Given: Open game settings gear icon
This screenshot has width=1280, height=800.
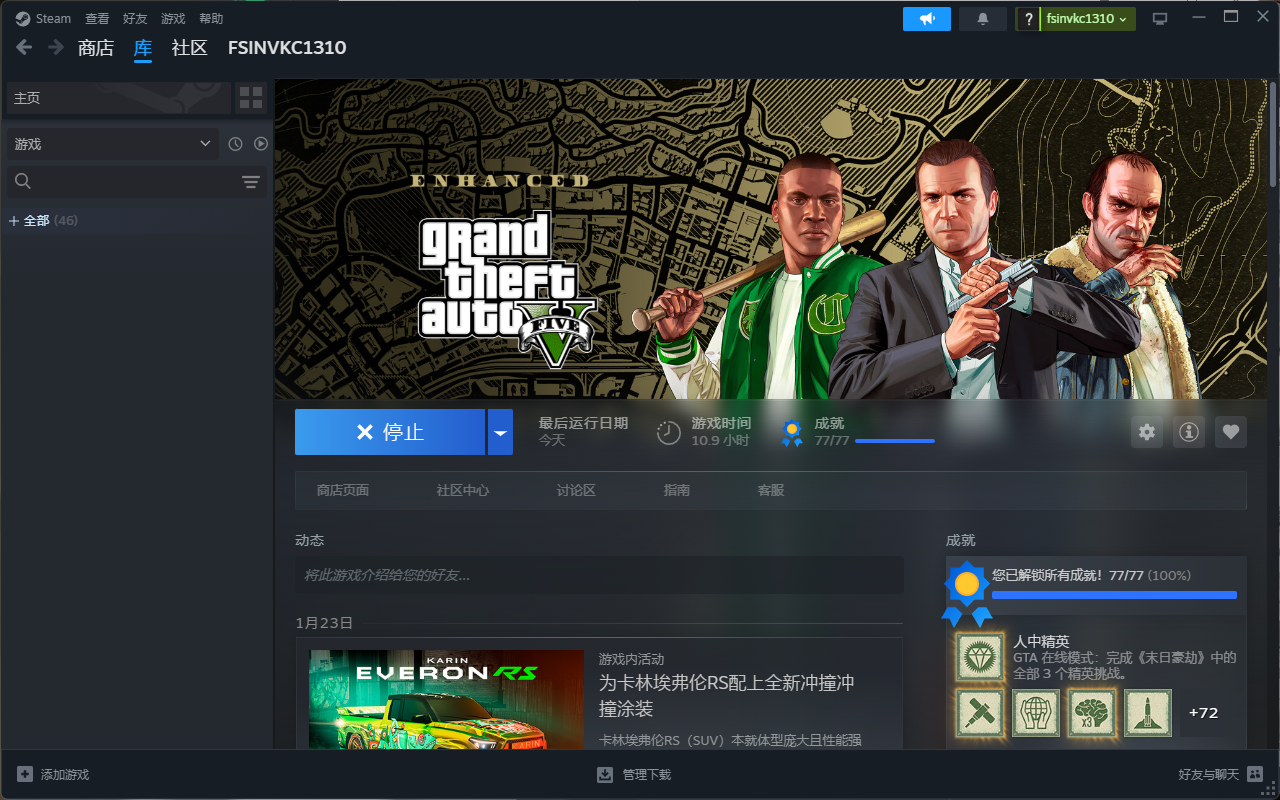Looking at the screenshot, I should [1147, 432].
